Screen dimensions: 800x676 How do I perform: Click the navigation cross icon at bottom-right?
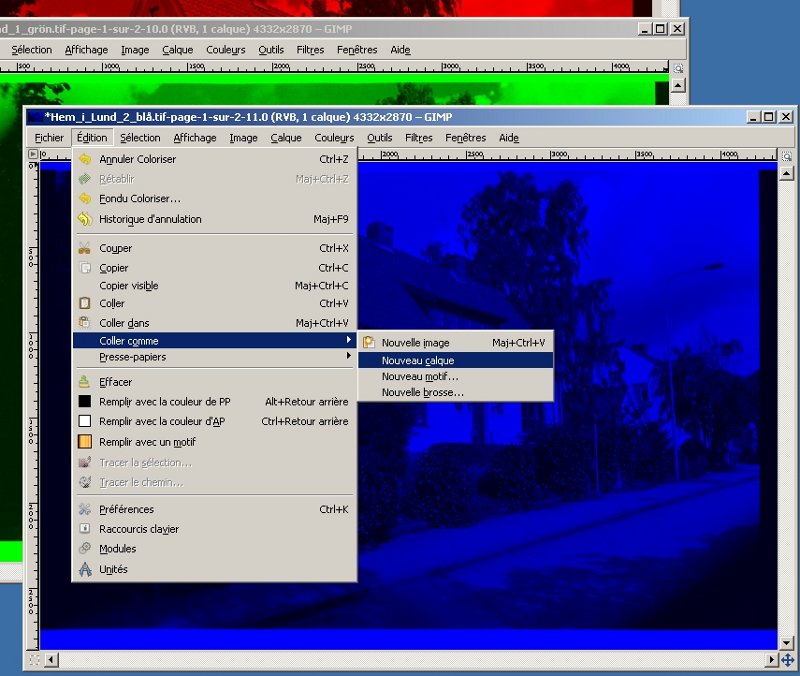coord(787,660)
